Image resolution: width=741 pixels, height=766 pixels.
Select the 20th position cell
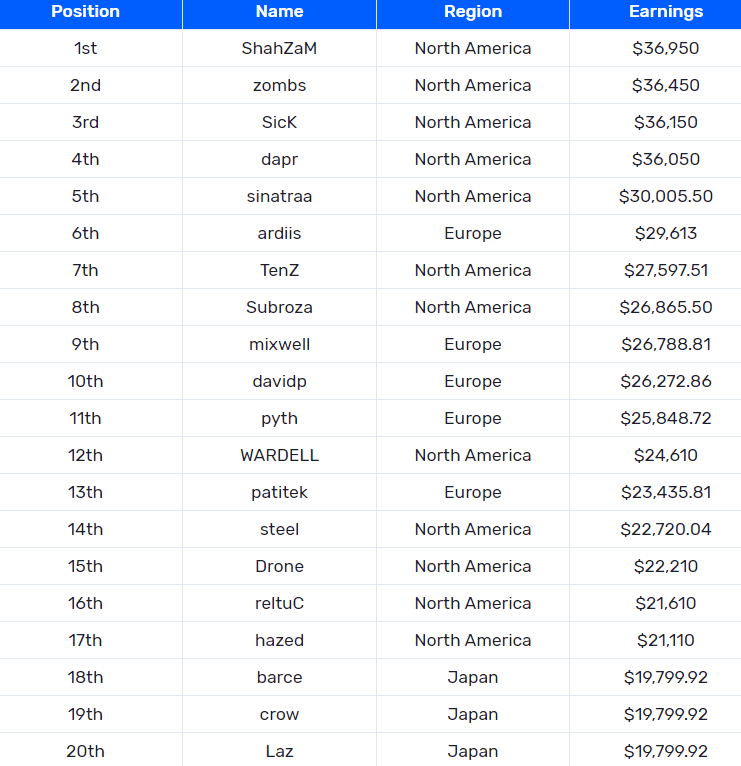[x=85, y=751]
